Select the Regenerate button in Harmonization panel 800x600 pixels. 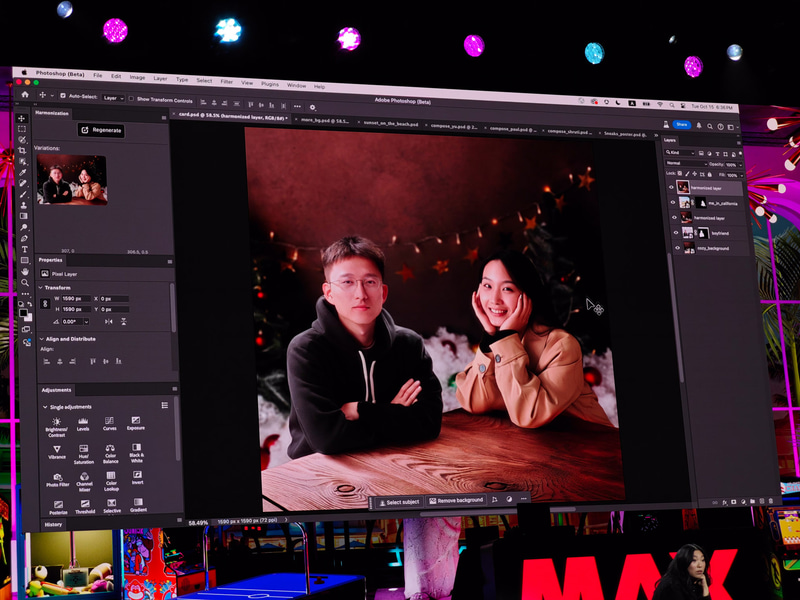point(102,130)
